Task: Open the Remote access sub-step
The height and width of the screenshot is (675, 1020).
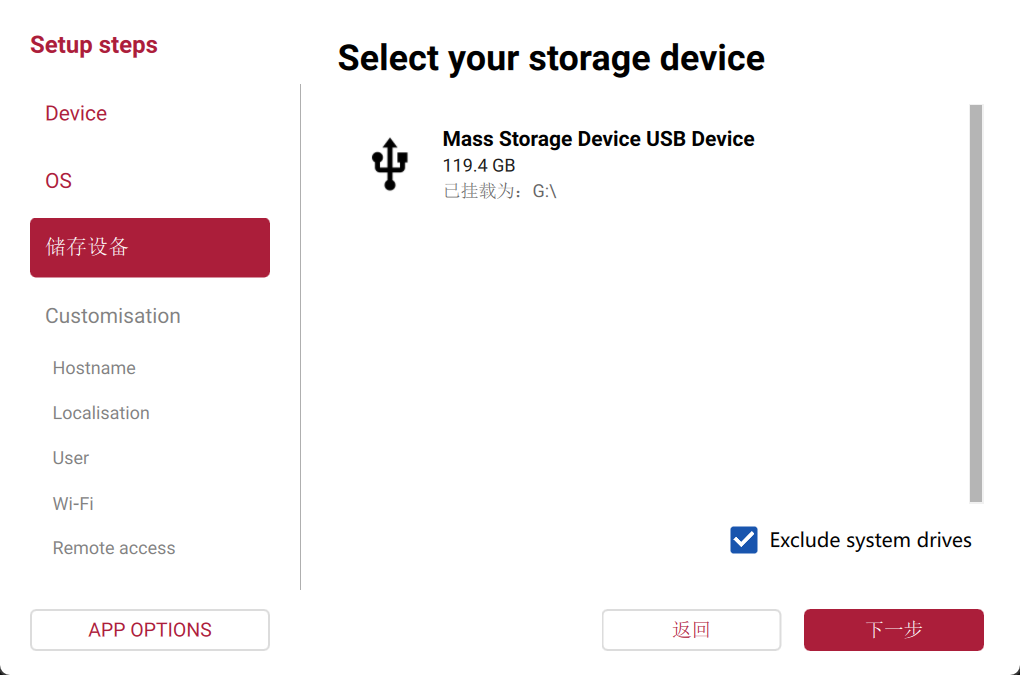Action: tap(114, 548)
